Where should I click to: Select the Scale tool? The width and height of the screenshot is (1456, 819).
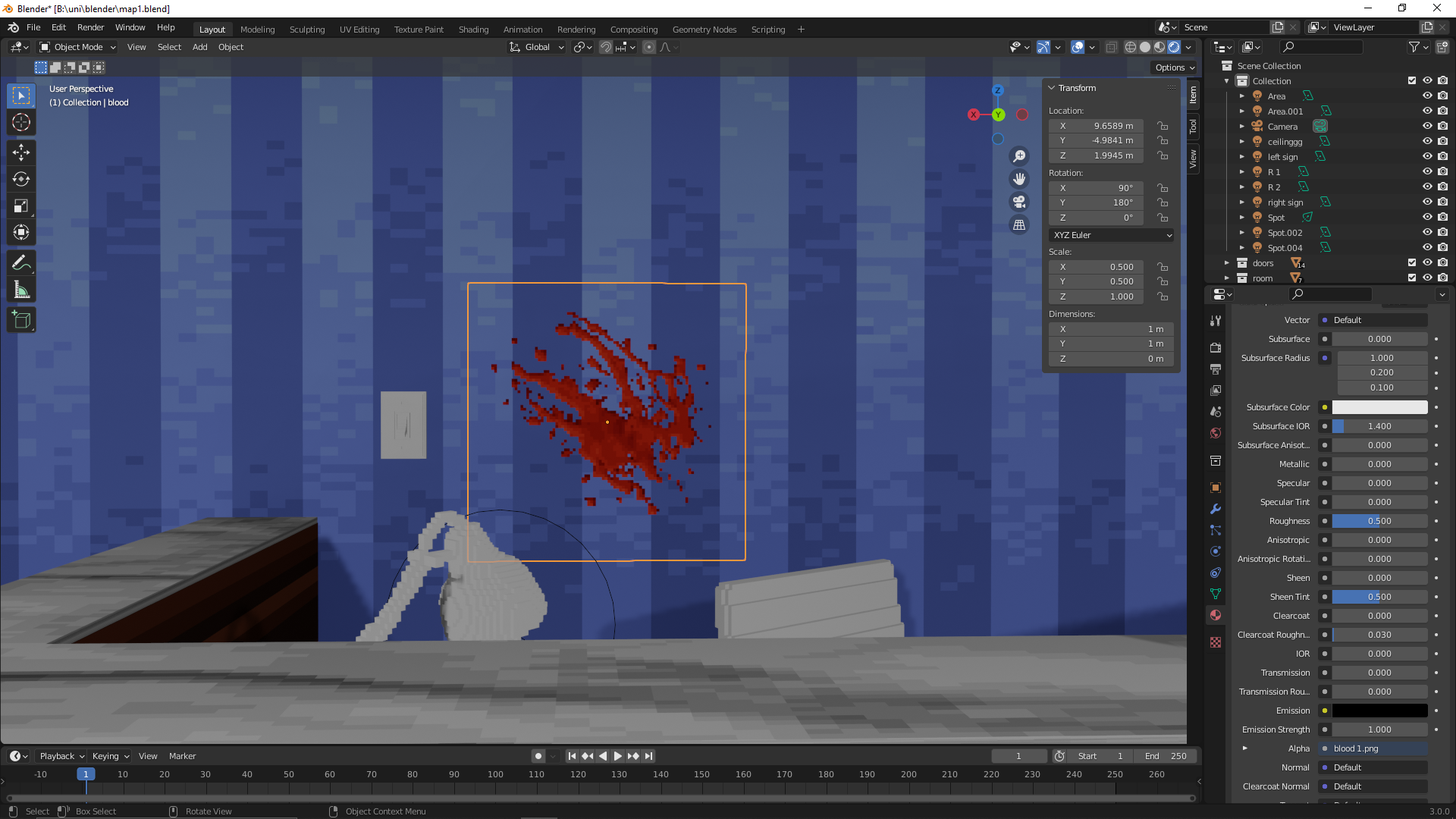pyautogui.click(x=21, y=206)
